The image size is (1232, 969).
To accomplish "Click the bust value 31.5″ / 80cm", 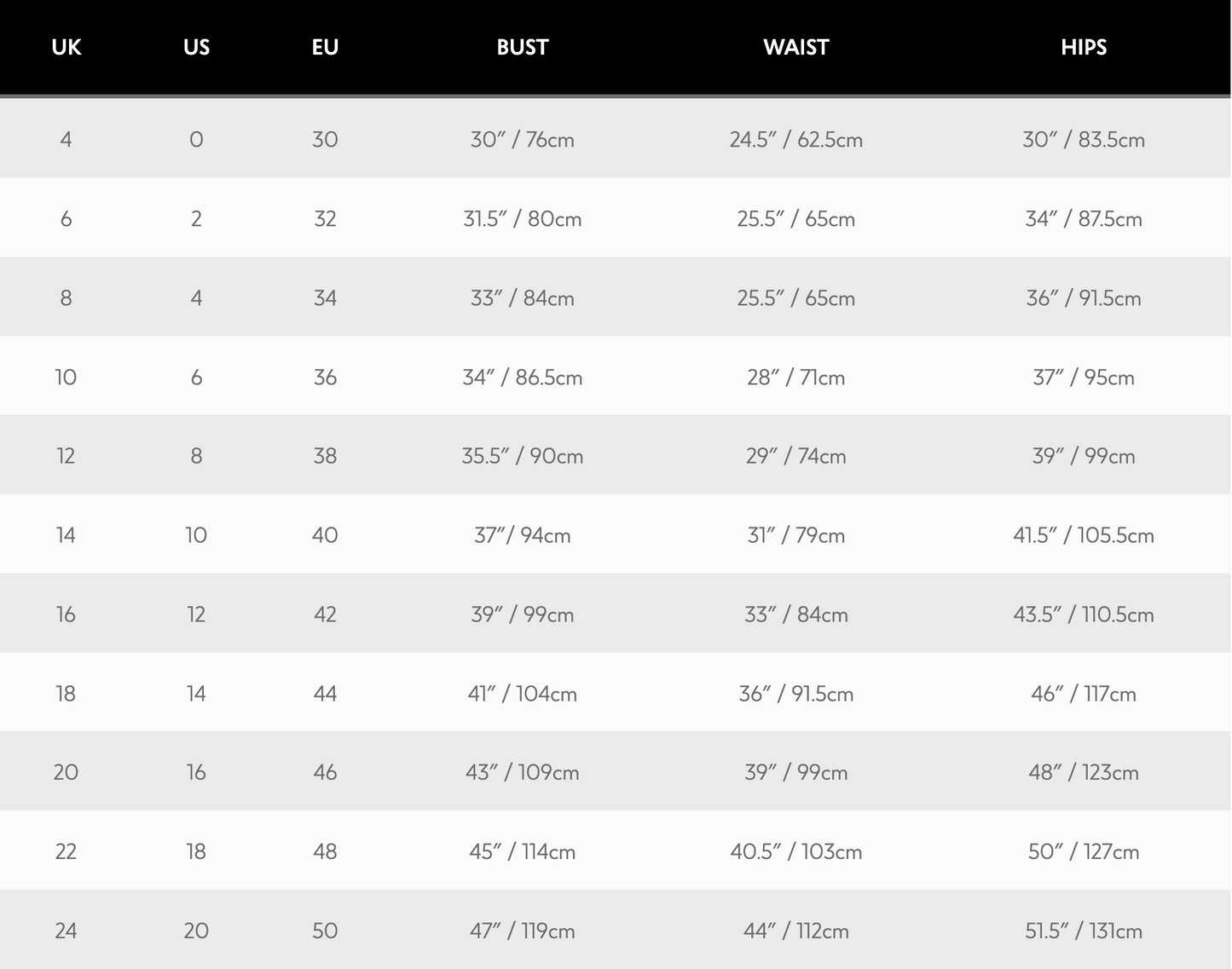I will point(522,219).
